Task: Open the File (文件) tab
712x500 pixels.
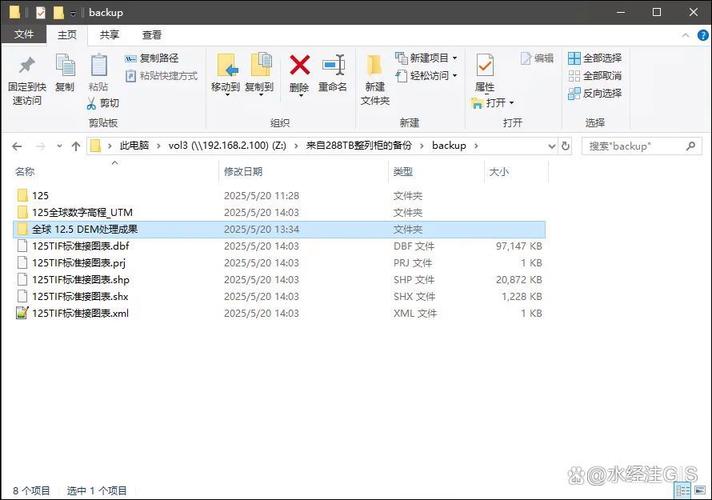Action: (24, 35)
